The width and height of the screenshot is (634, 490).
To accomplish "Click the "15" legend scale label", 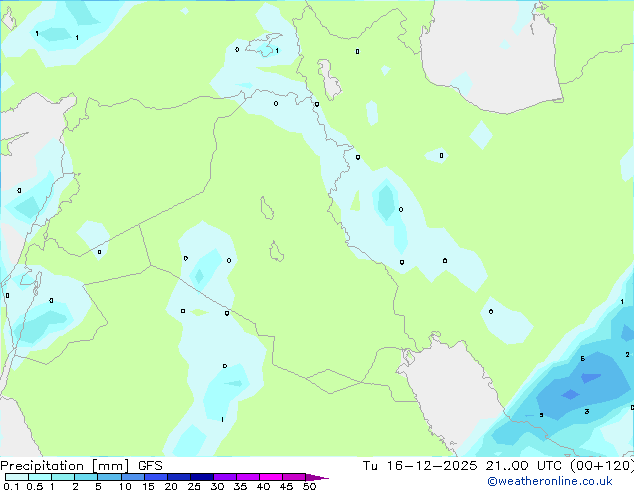I will 148,486.
